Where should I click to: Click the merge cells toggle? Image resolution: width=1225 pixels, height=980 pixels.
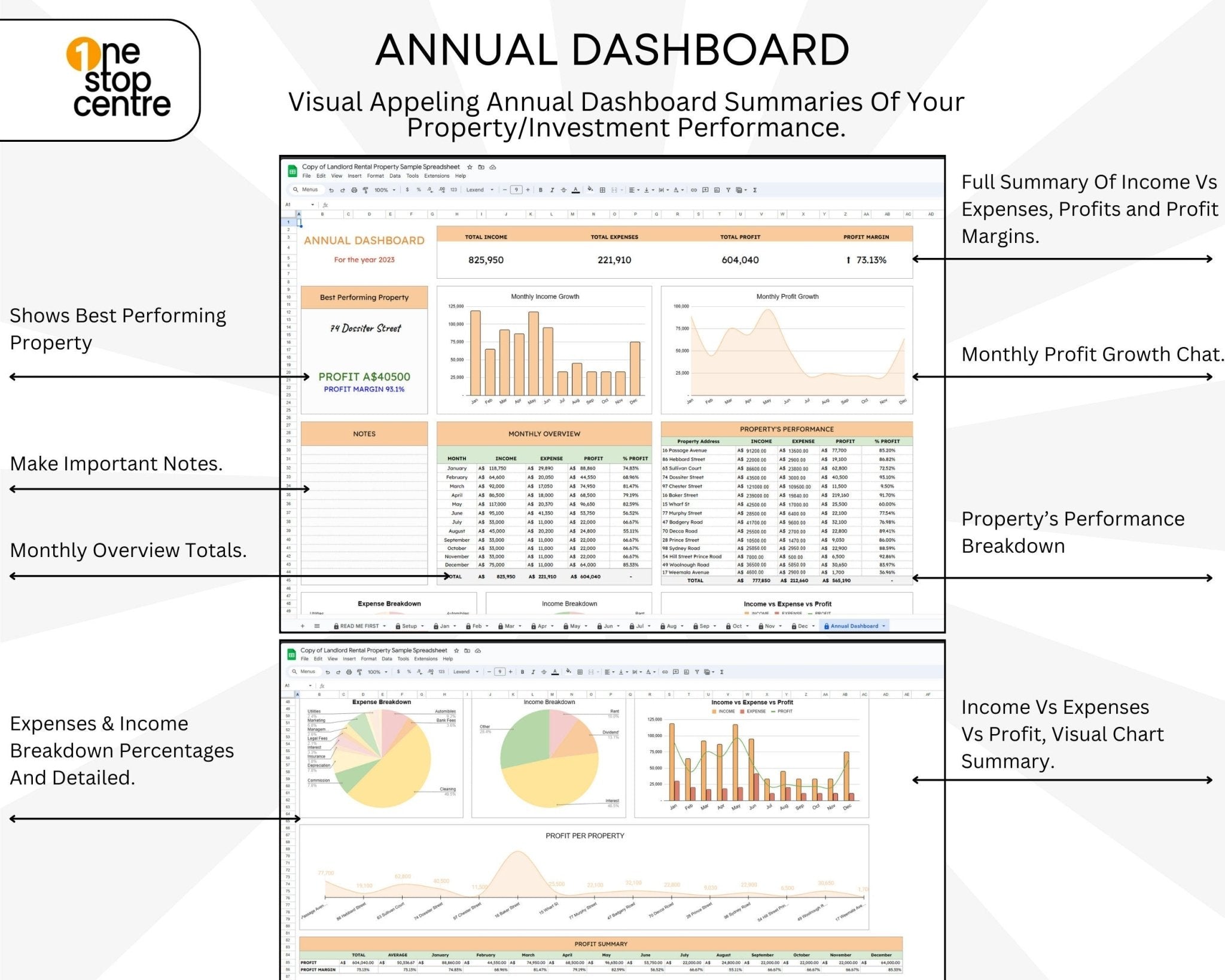coord(615,190)
